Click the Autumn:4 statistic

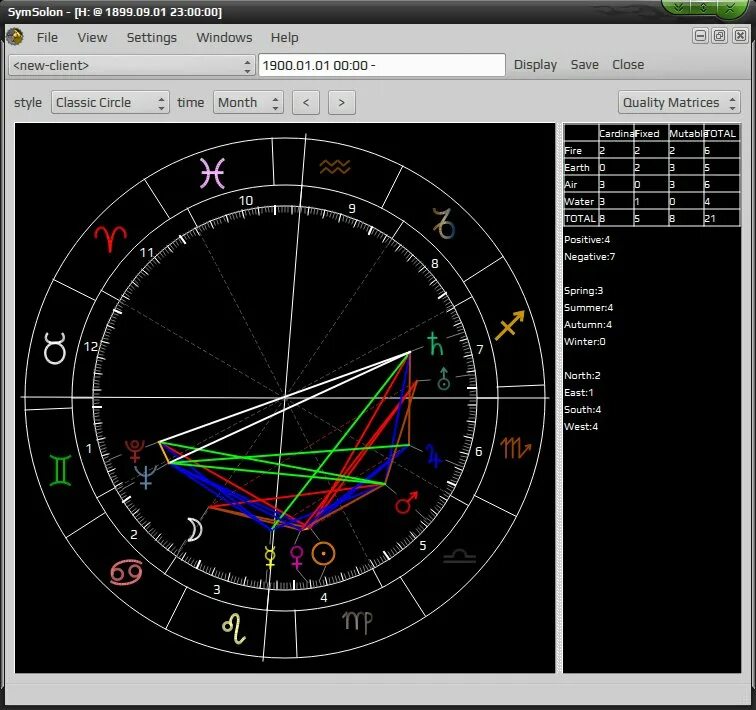tap(588, 324)
